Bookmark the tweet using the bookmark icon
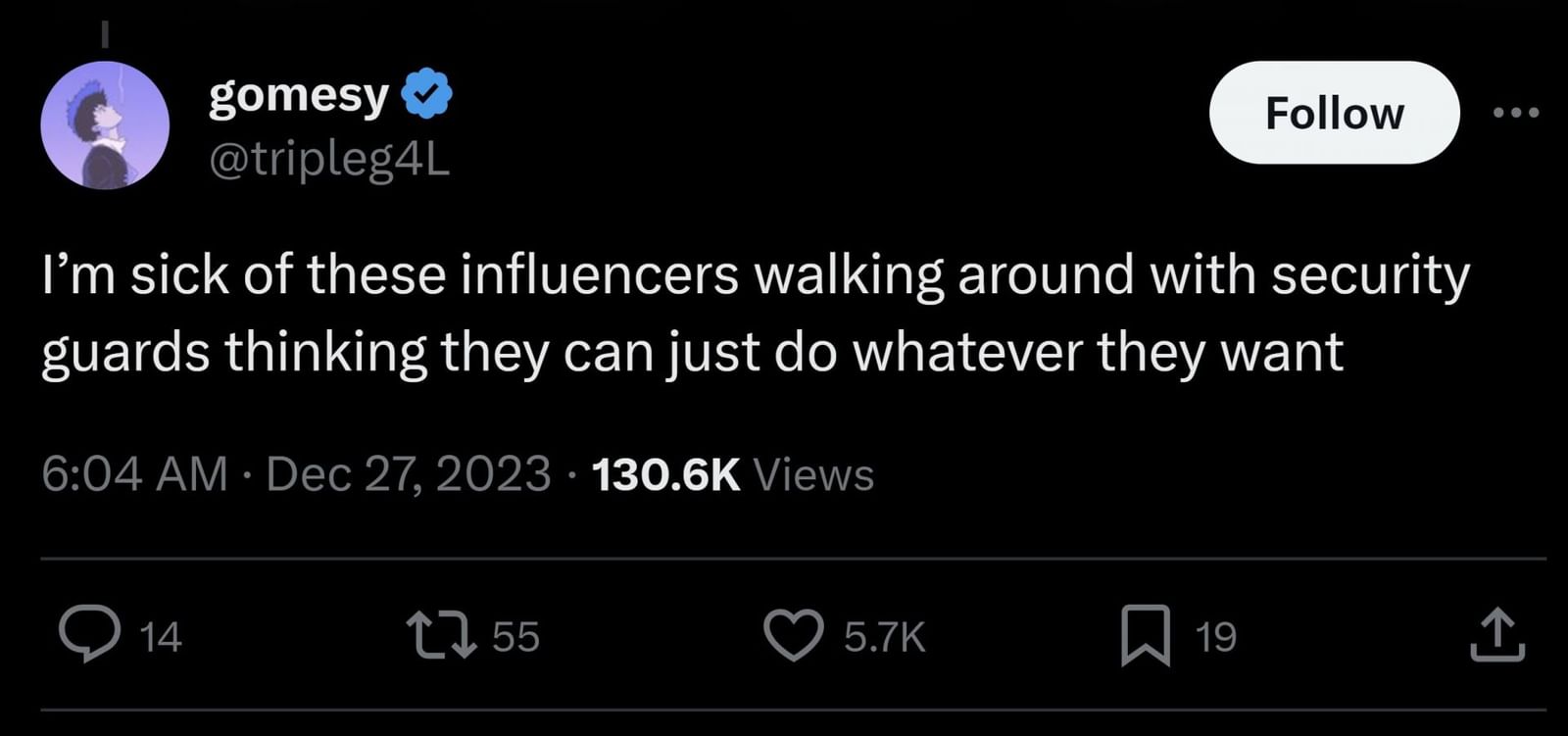 (x=1146, y=635)
